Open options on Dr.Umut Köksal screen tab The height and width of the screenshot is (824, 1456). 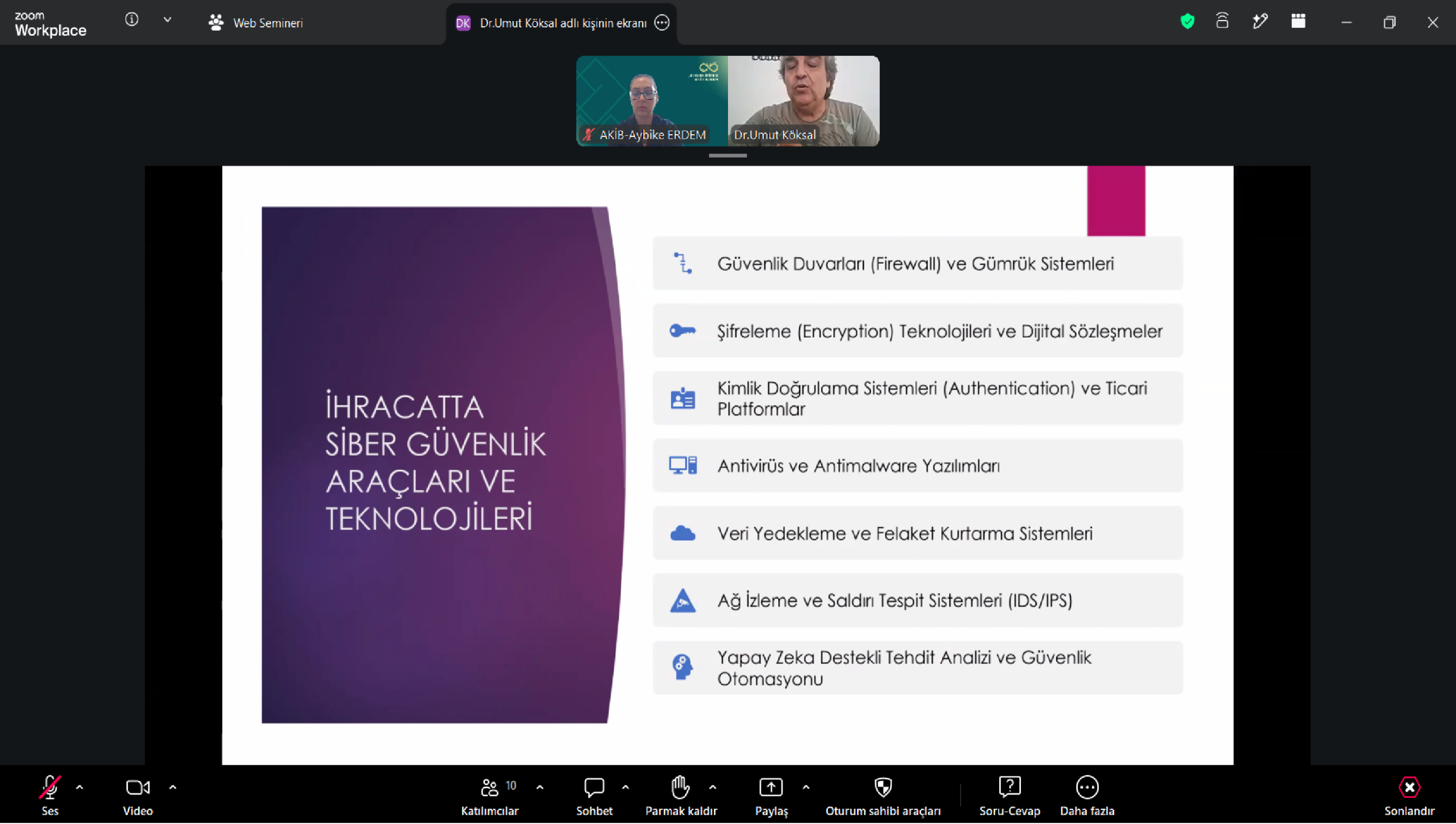tap(661, 23)
